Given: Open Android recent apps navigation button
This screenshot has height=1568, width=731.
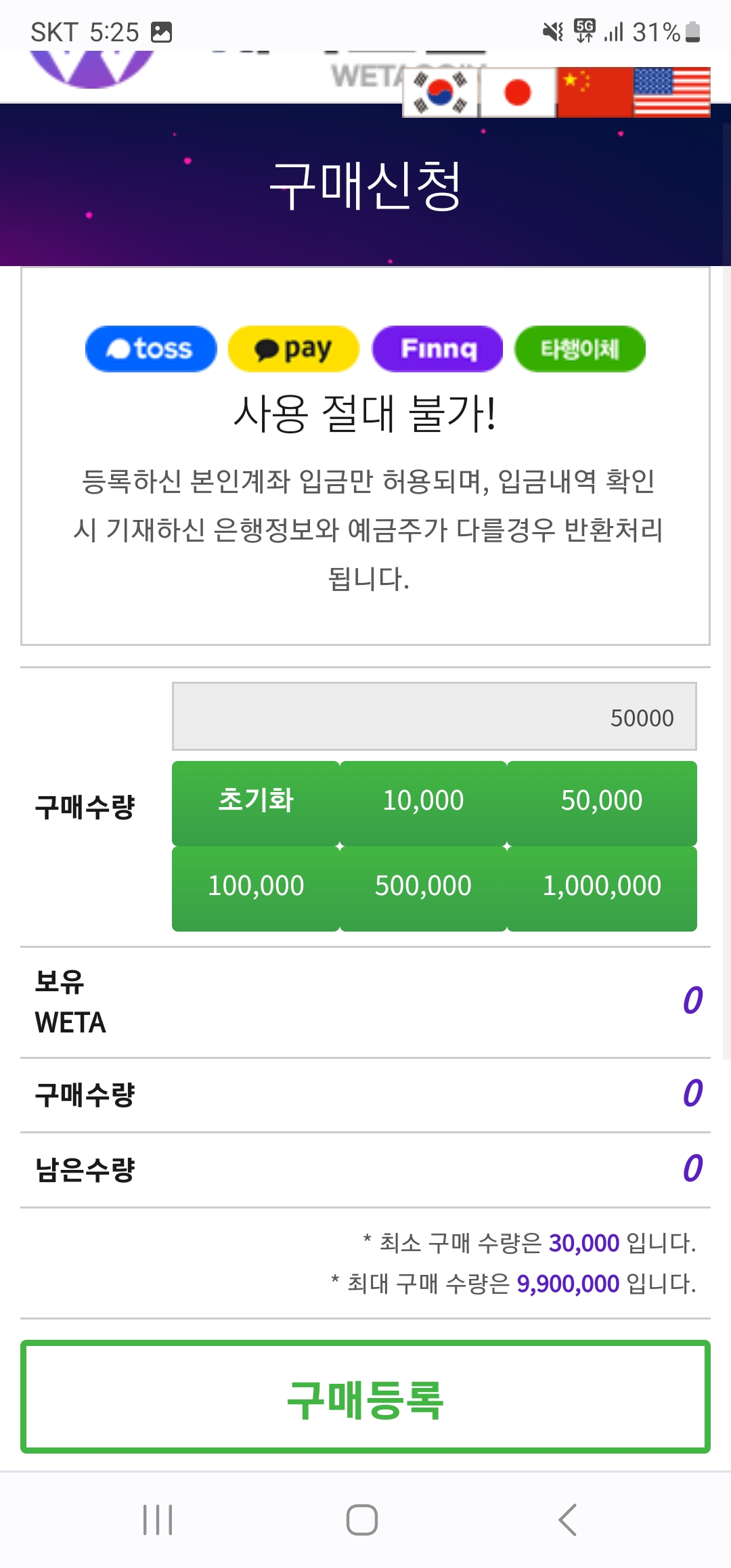Looking at the screenshot, I should [158, 1520].
